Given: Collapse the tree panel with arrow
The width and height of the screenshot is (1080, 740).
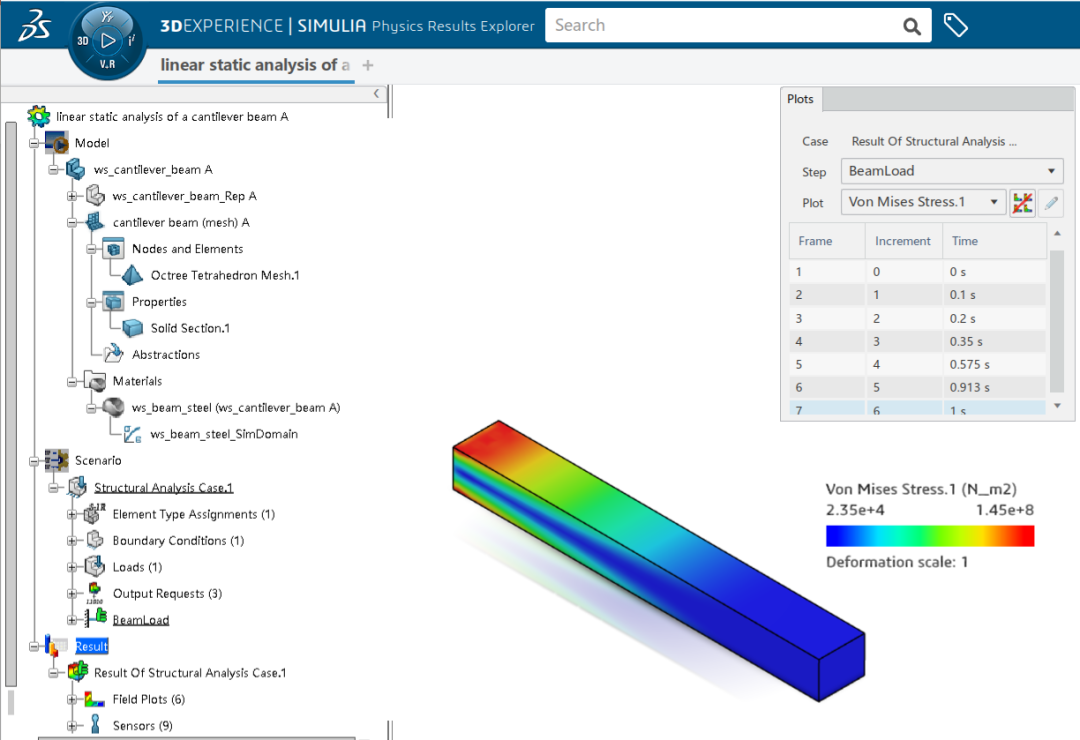Looking at the screenshot, I should point(377,93).
